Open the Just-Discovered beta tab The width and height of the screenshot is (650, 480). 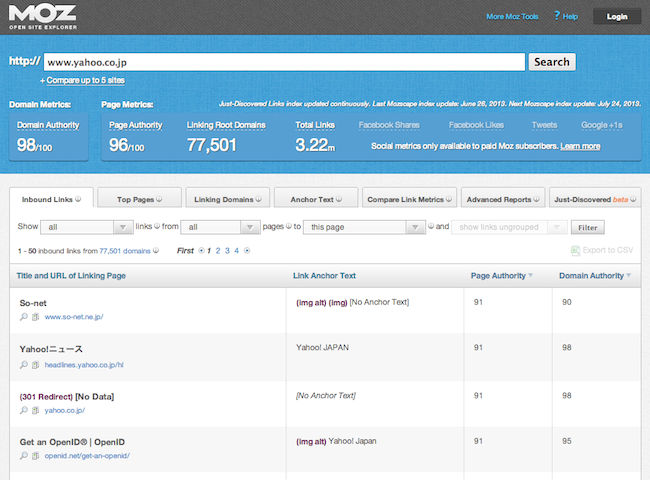(595, 199)
